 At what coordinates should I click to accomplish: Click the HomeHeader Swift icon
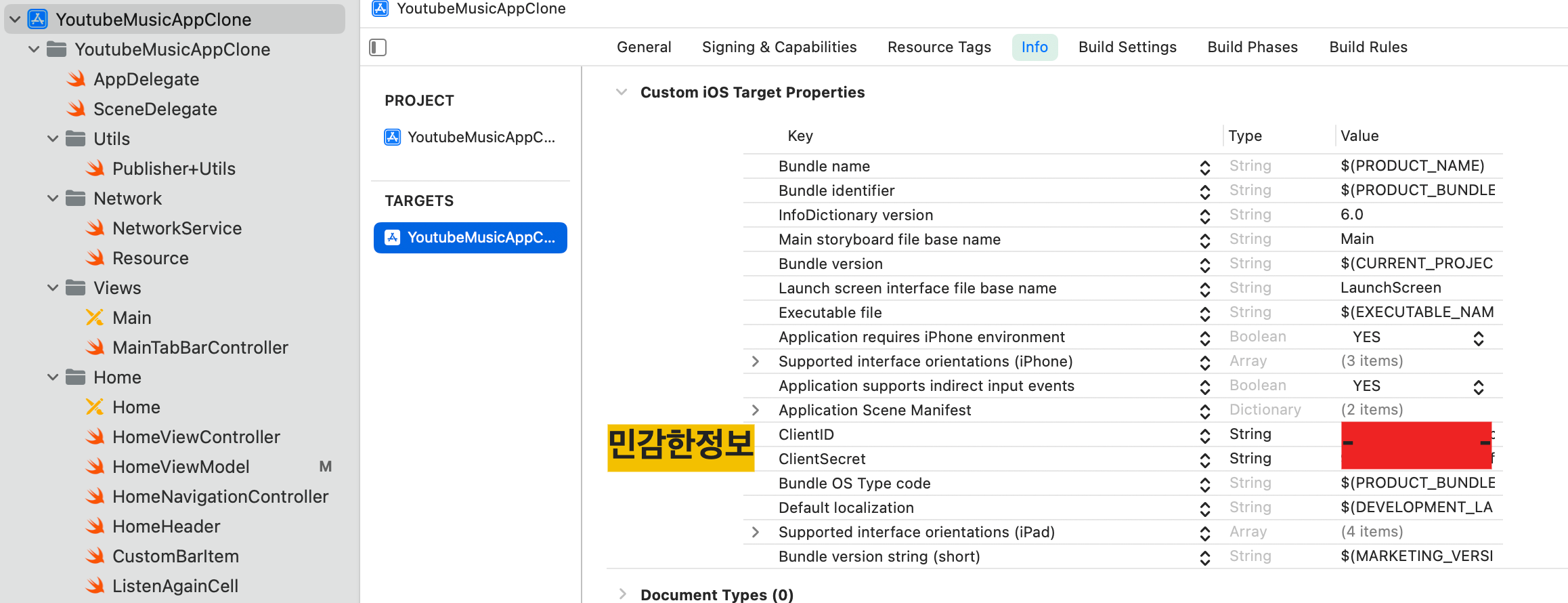pos(95,526)
